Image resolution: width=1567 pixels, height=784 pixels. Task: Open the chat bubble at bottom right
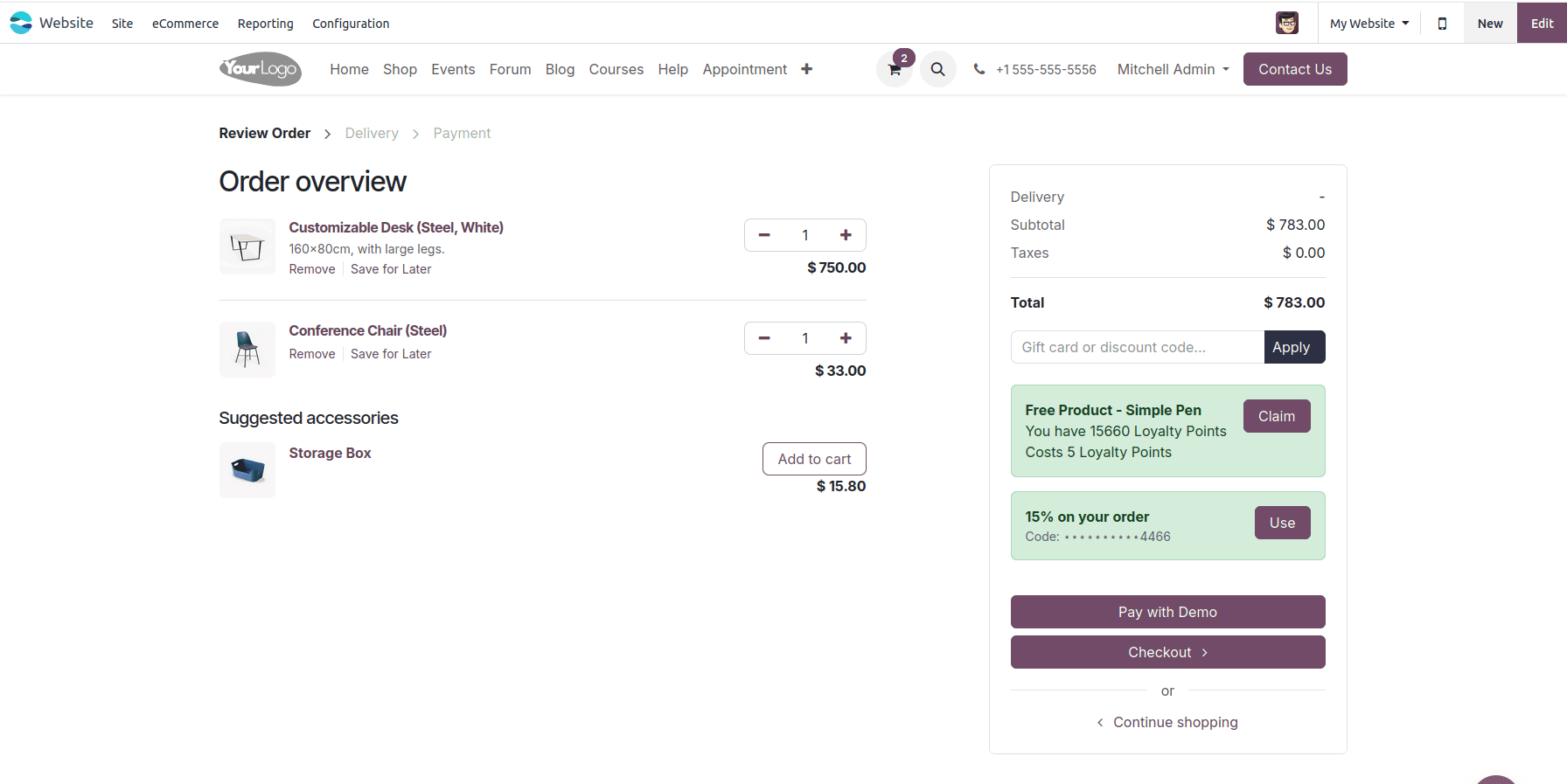coord(1496,778)
